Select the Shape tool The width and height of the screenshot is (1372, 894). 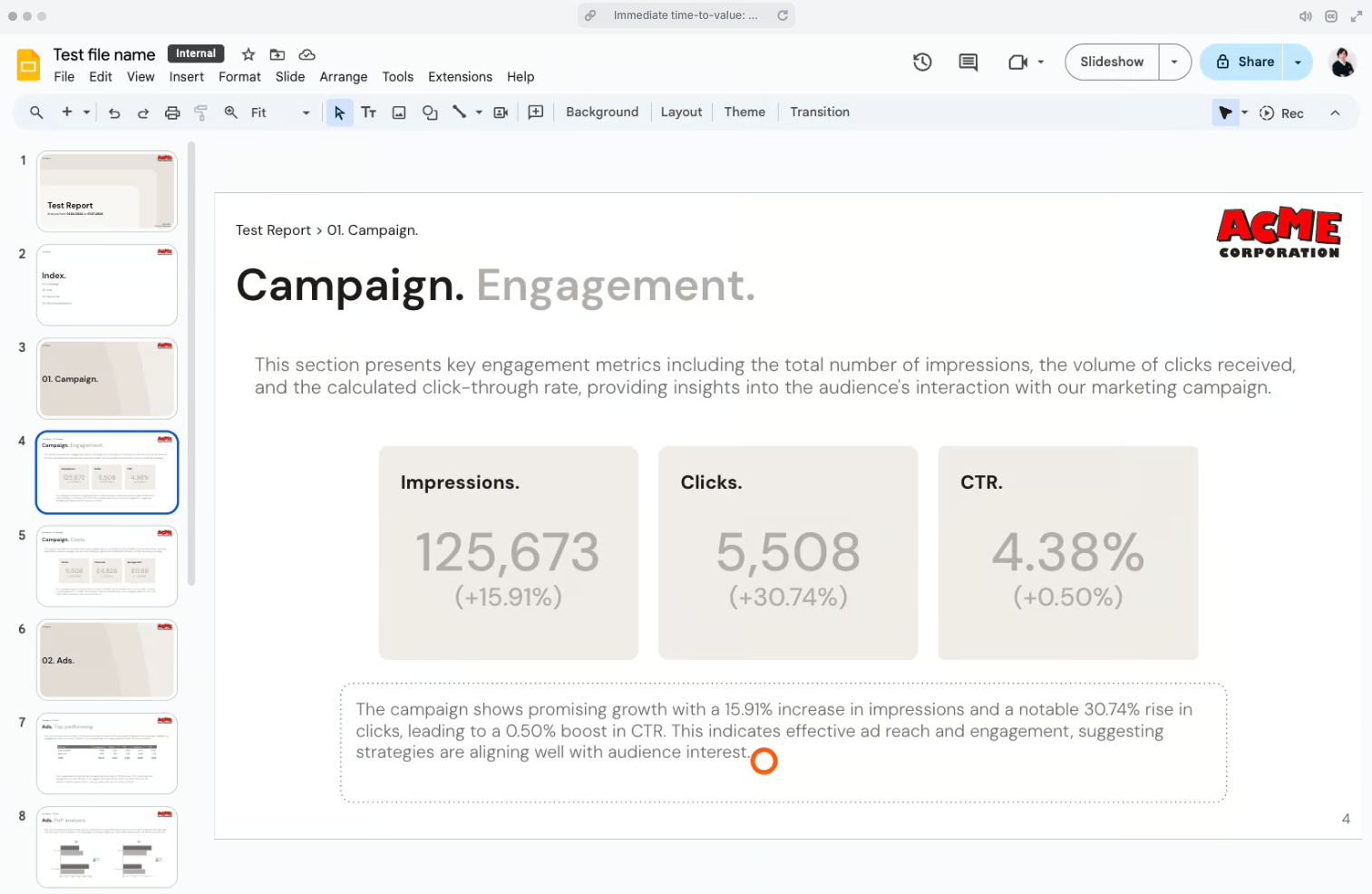coord(430,112)
